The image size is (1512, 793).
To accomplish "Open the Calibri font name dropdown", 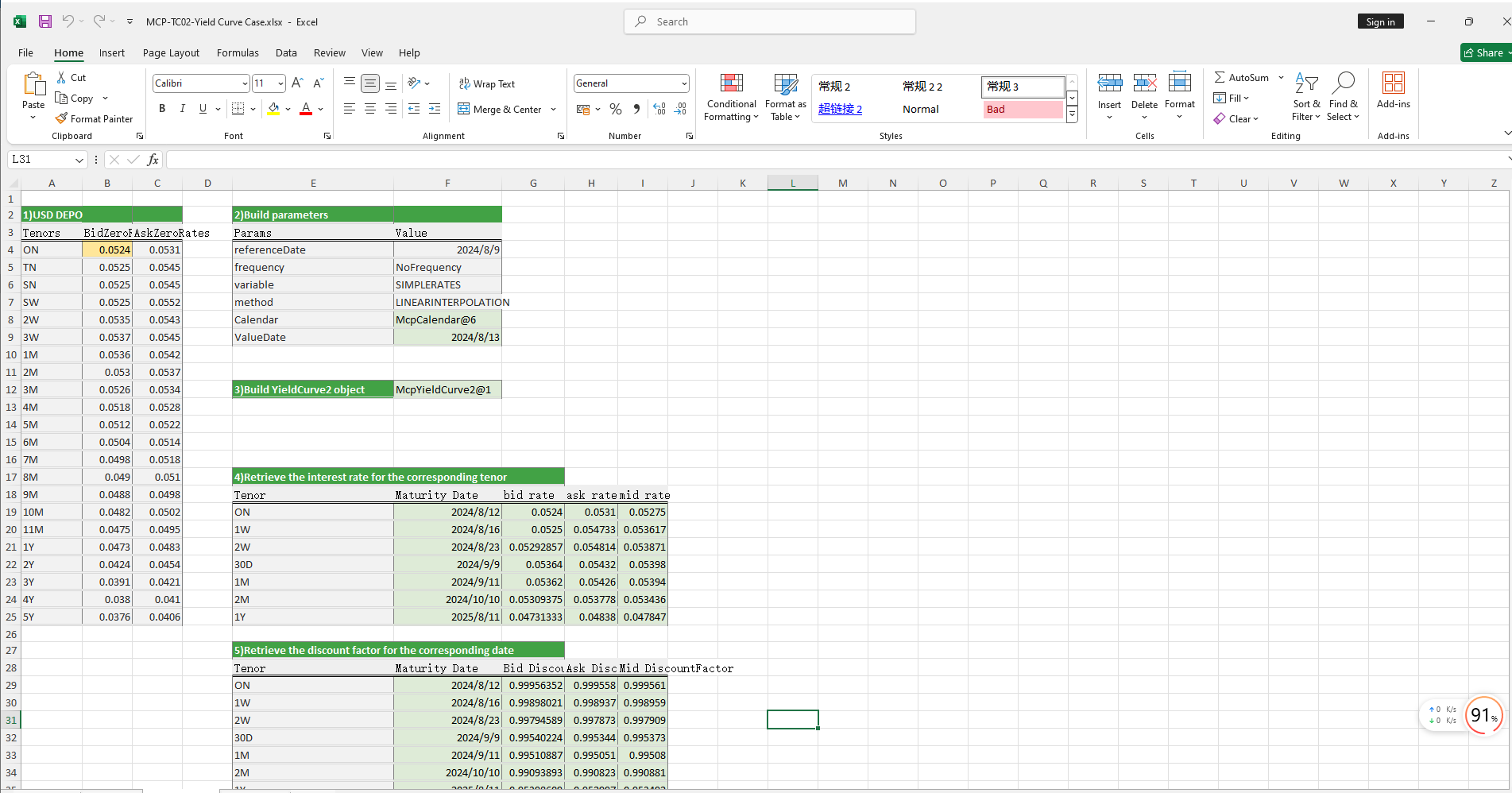I will click(245, 83).
